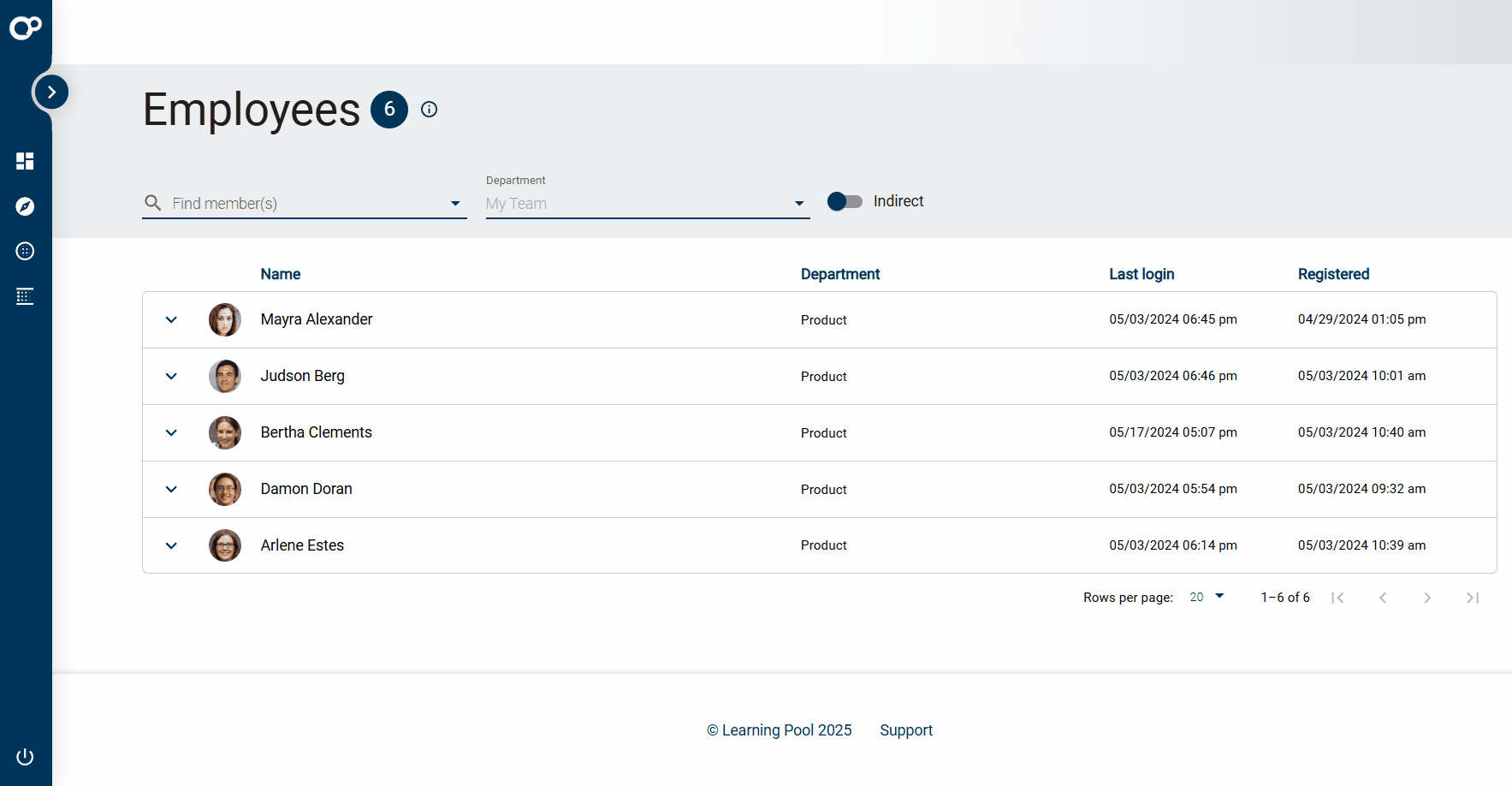The image size is (1512, 786).
Task: Open the Support link in footer
Action: click(906, 730)
